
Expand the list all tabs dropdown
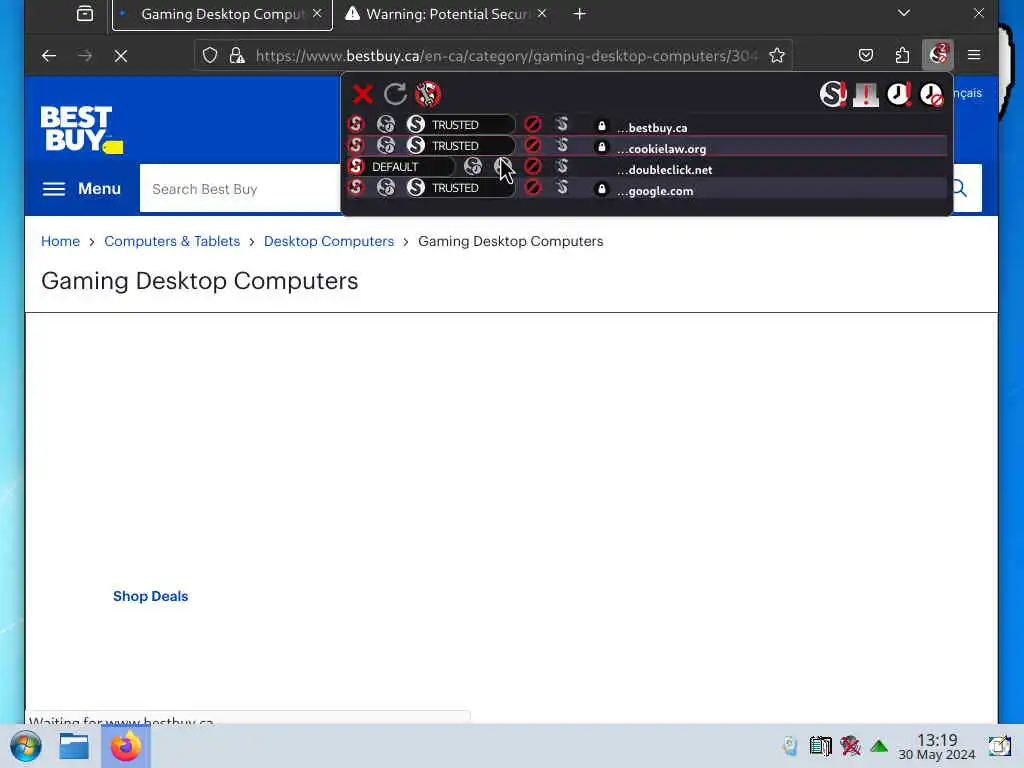click(904, 13)
